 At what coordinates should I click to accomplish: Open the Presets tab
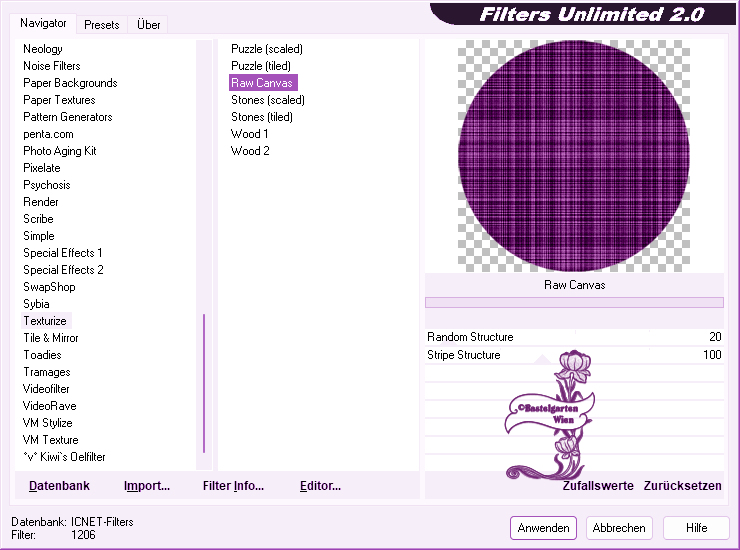tap(101, 25)
